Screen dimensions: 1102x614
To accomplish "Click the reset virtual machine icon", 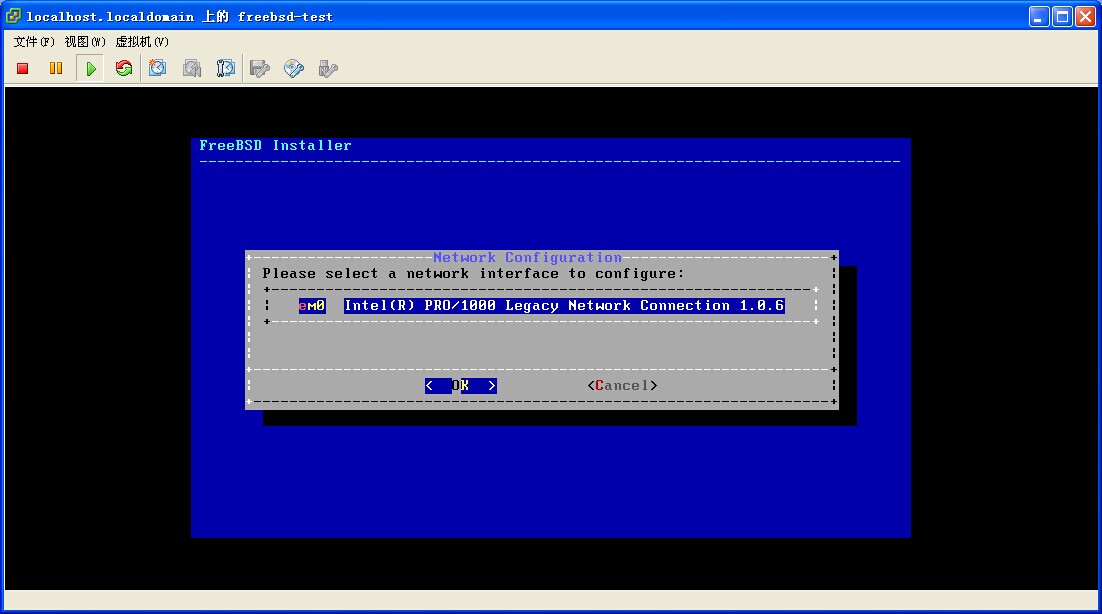I will click(124, 69).
